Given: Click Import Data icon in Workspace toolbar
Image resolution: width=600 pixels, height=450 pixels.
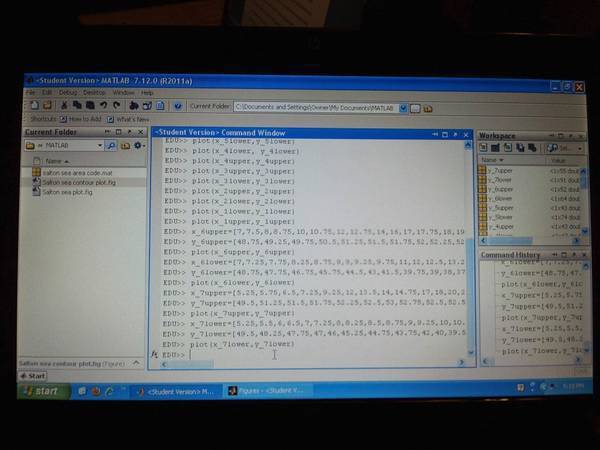Looking at the screenshot, I should [508, 147].
